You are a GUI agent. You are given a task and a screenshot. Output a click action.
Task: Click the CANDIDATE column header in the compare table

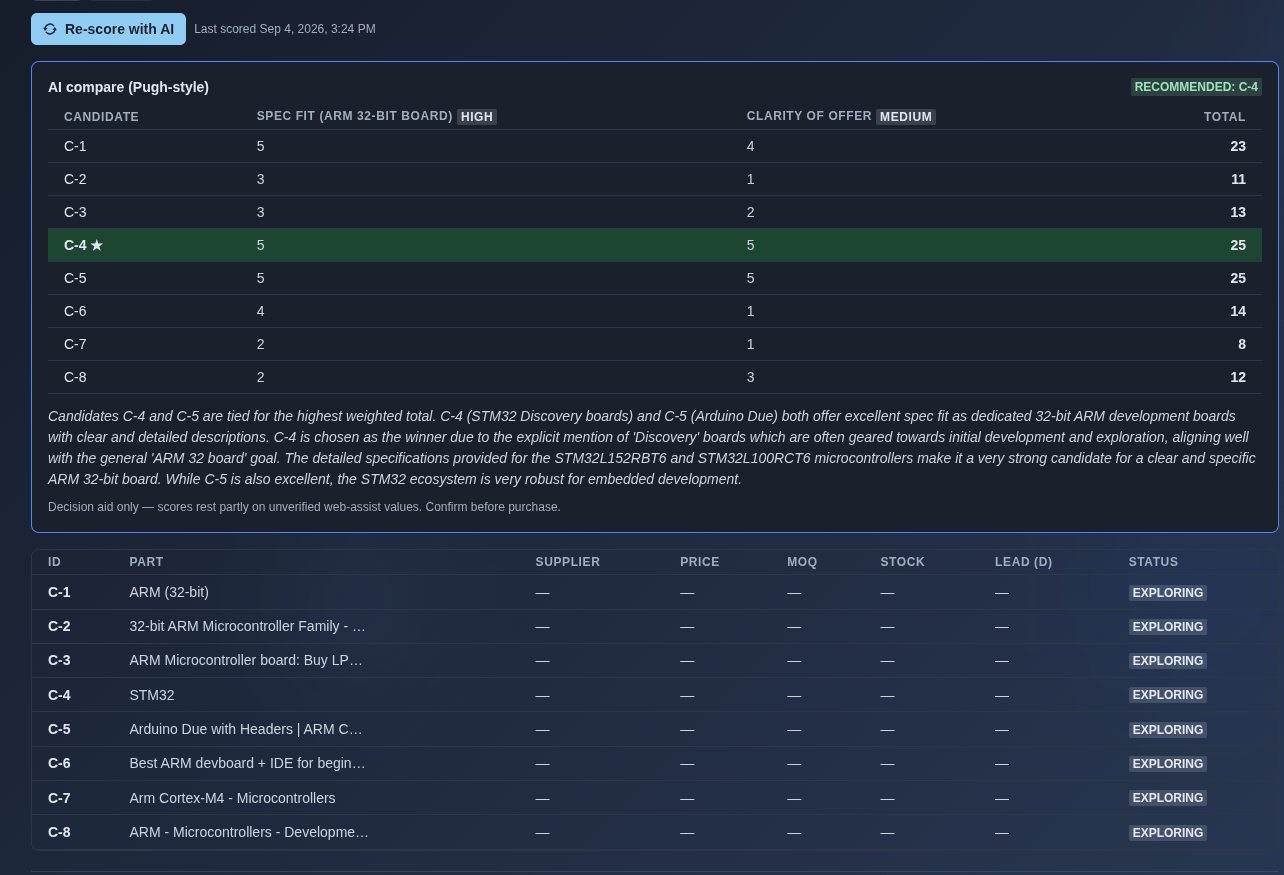[101, 117]
